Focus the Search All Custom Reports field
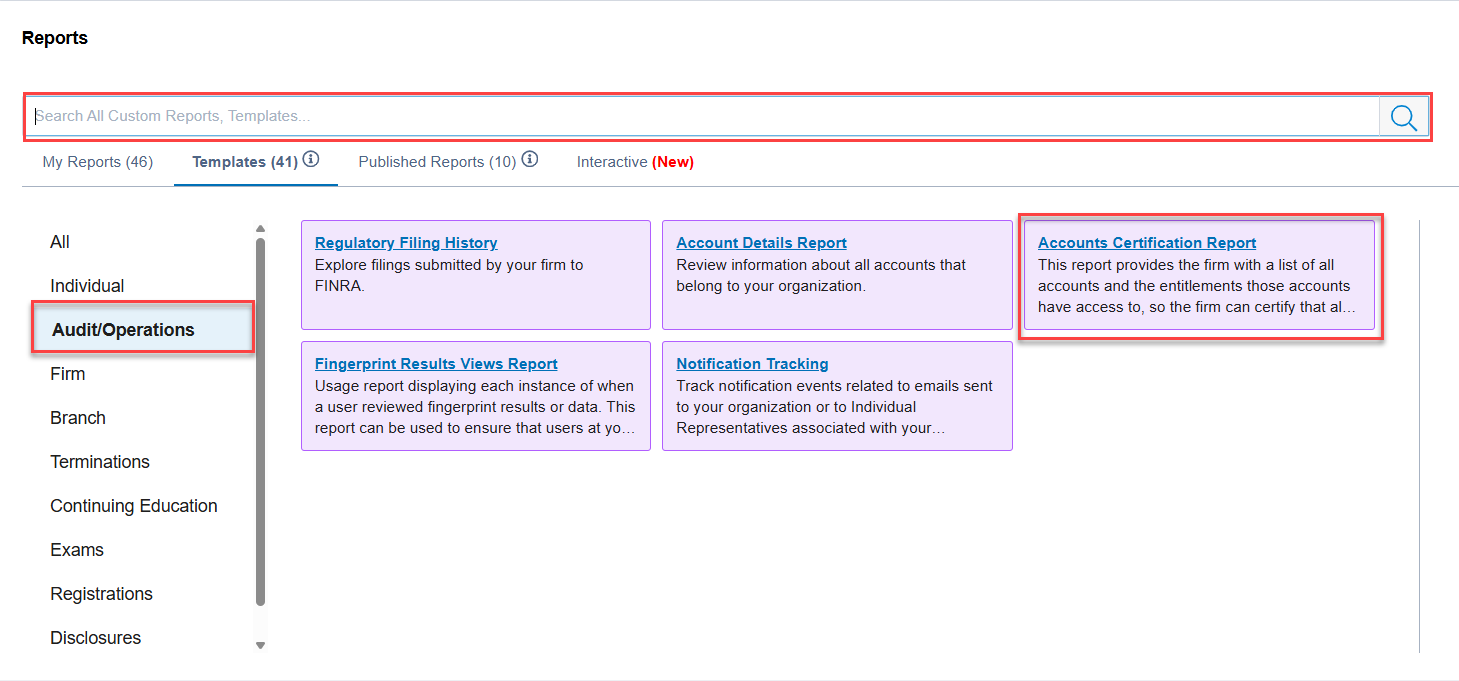1459x681 pixels. point(703,116)
